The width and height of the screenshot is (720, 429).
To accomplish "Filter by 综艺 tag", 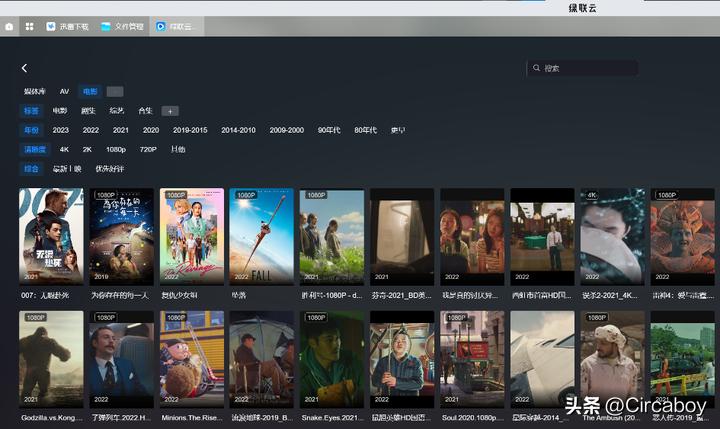I will (117, 111).
